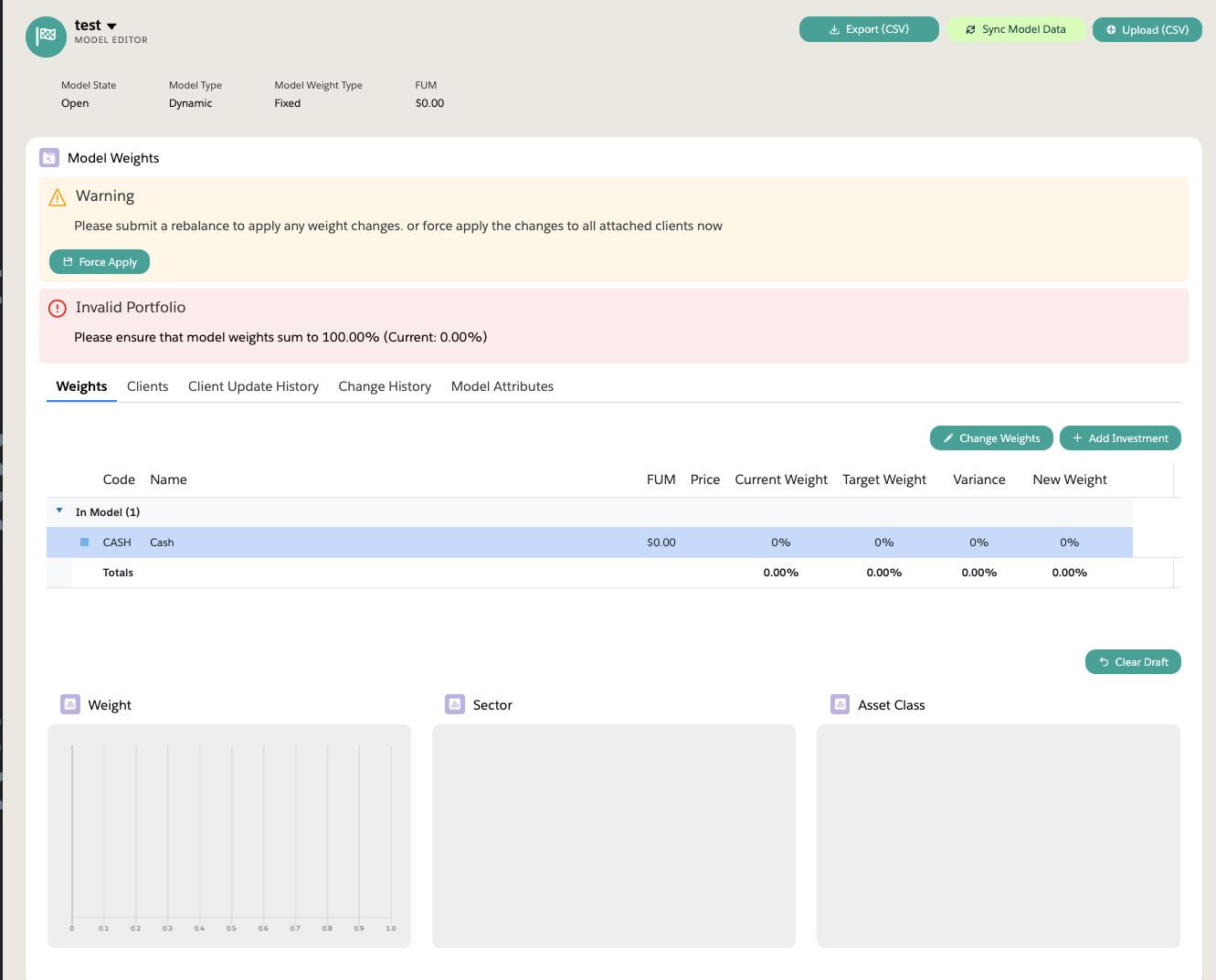
Task: Select the blue square on CASH row
Action: 85,543
